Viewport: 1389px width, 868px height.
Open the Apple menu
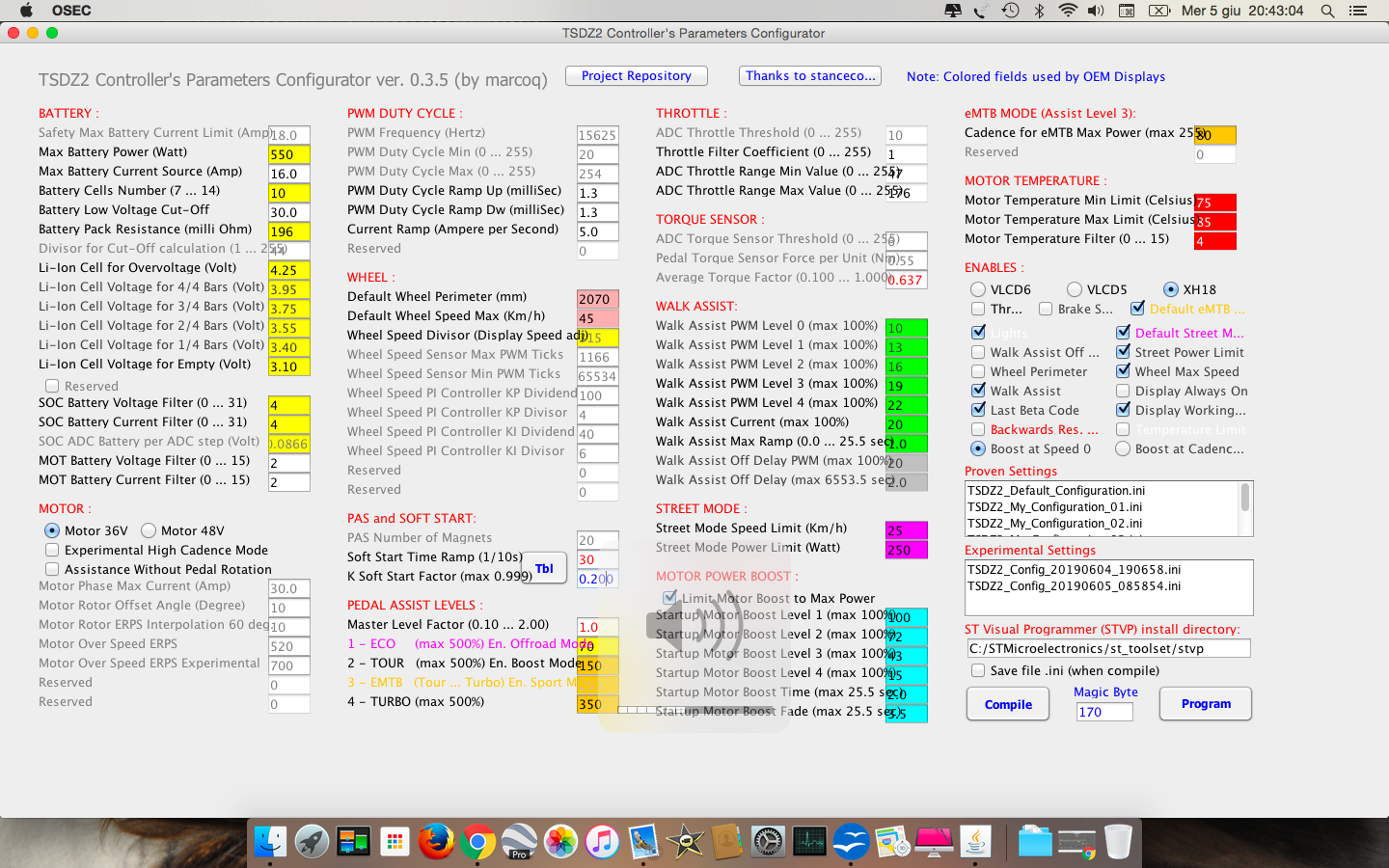pyautogui.click(x=26, y=11)
